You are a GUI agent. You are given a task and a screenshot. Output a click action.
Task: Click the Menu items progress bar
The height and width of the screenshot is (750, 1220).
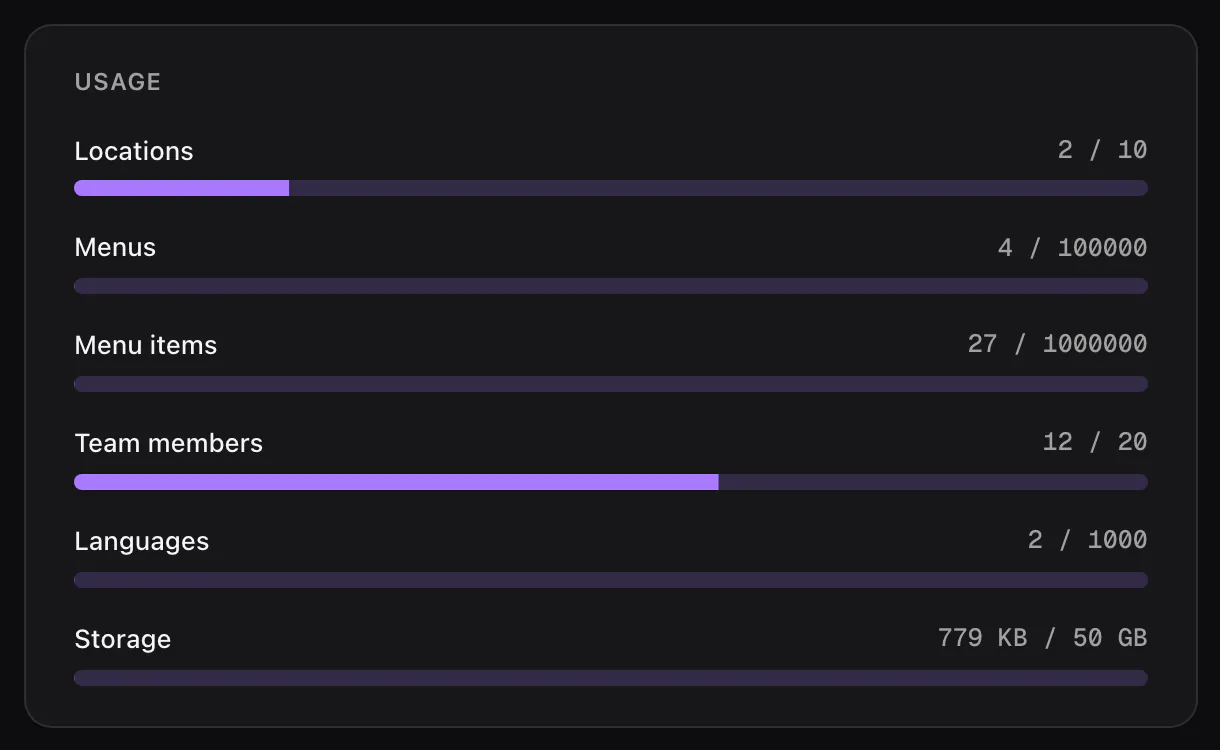pyautogui.click(x=611, y=384)
